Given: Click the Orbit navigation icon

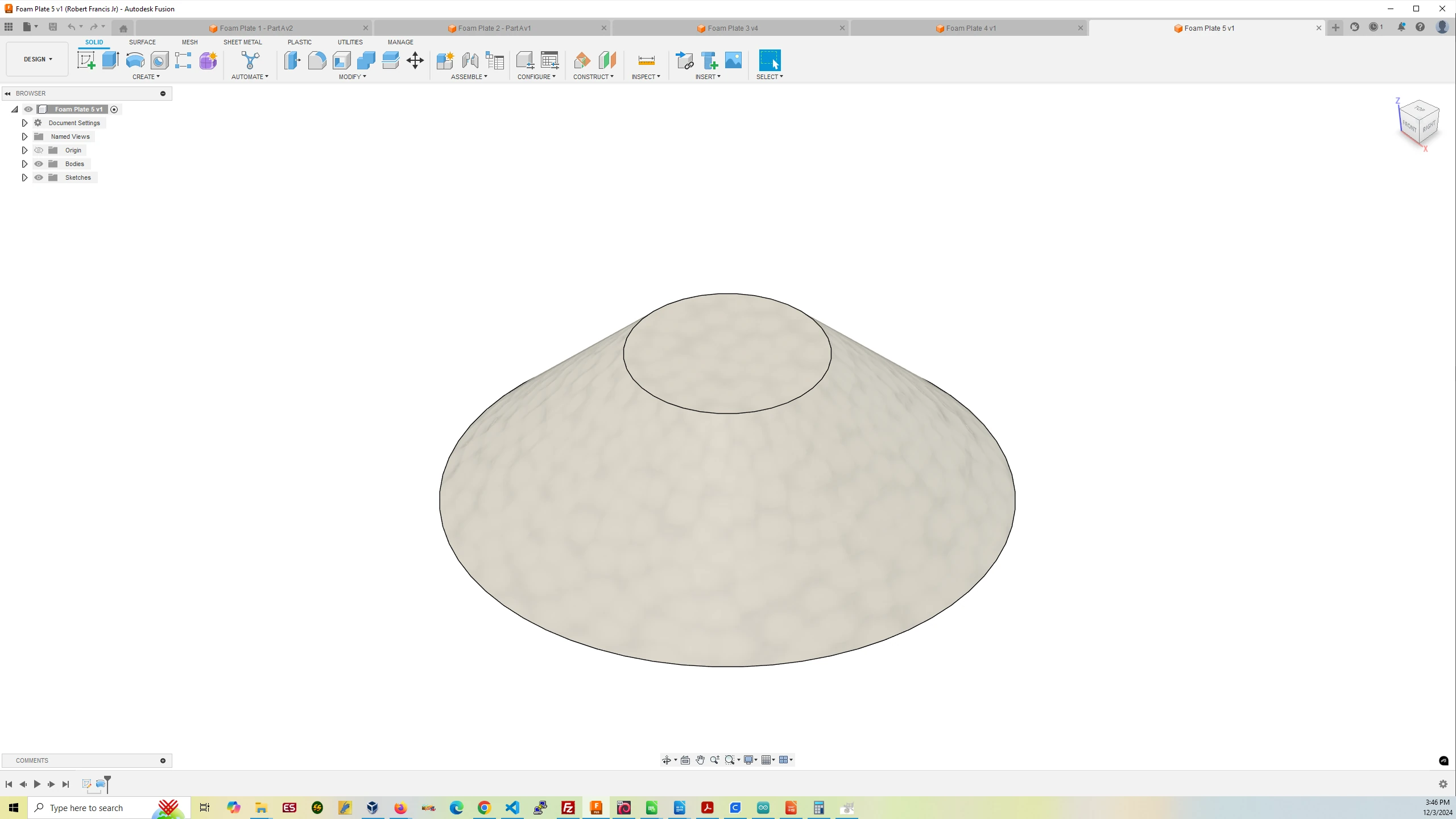Looking at the screenshot, I should coord(667,760).
